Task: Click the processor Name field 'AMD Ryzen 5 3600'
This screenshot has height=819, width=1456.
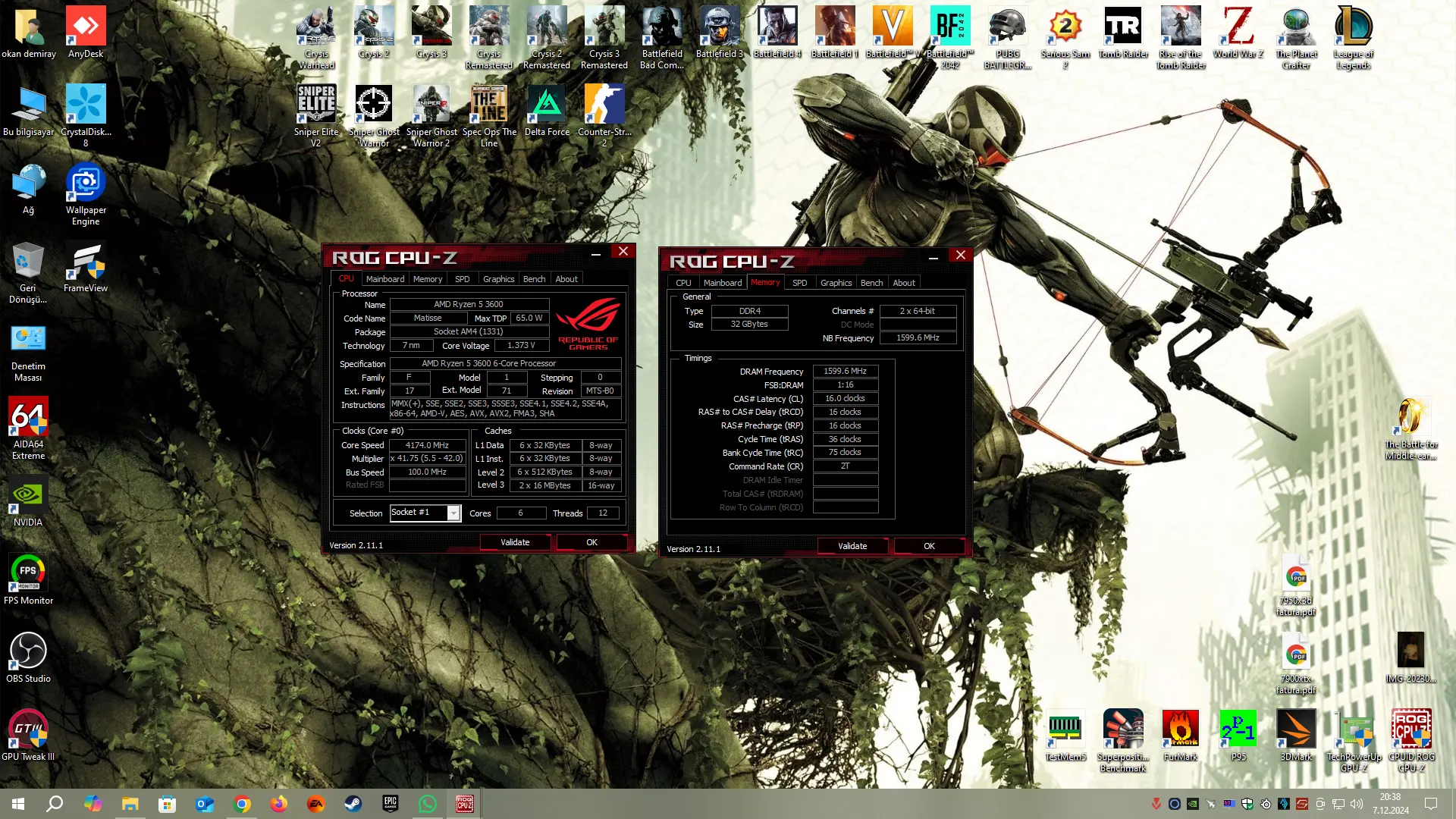Action: 469,305
